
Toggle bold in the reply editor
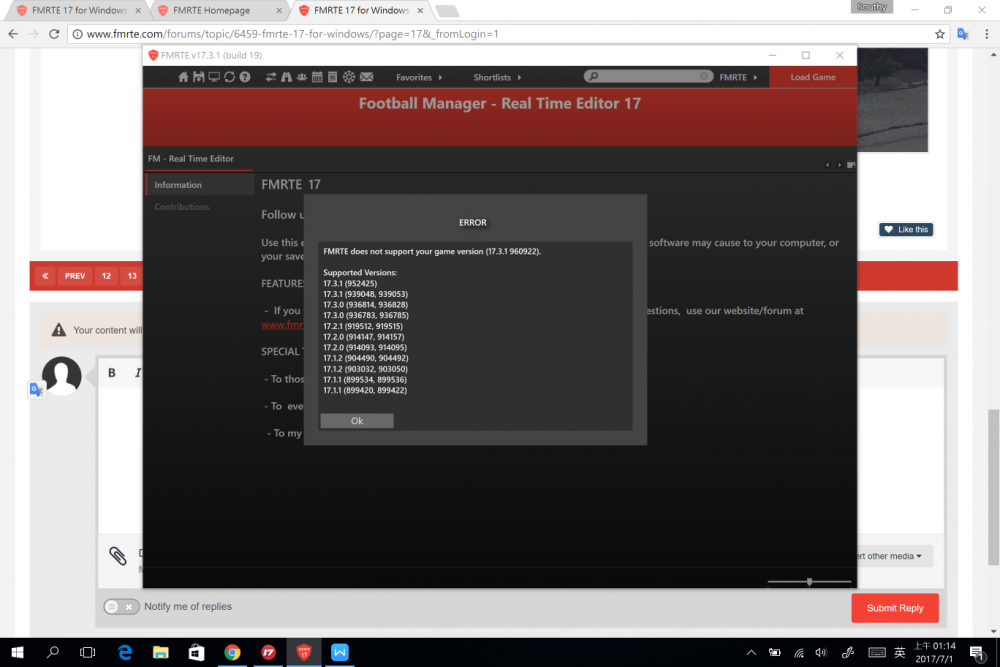tap(112, 373)
